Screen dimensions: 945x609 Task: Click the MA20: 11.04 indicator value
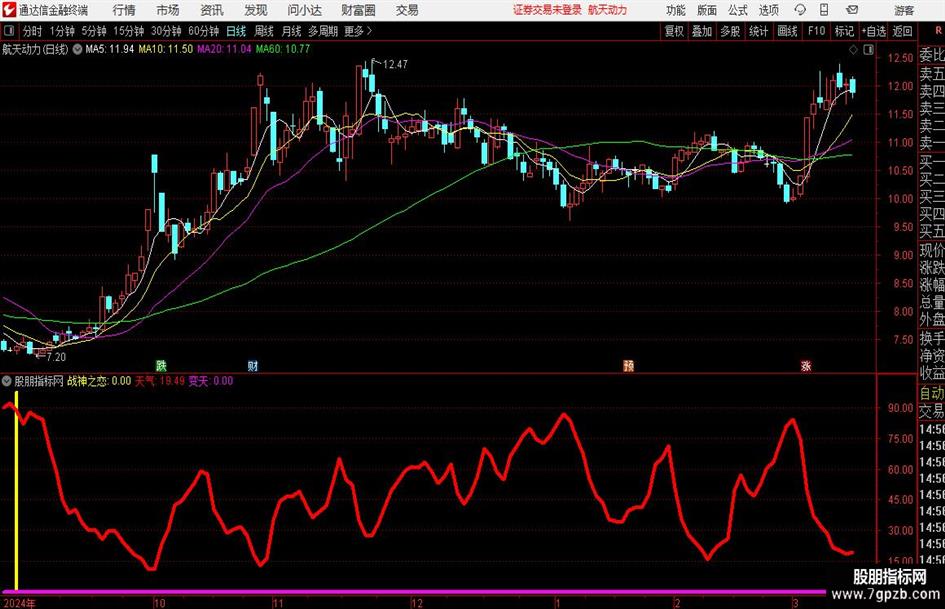pyautogui.click(x=224, y=49)
